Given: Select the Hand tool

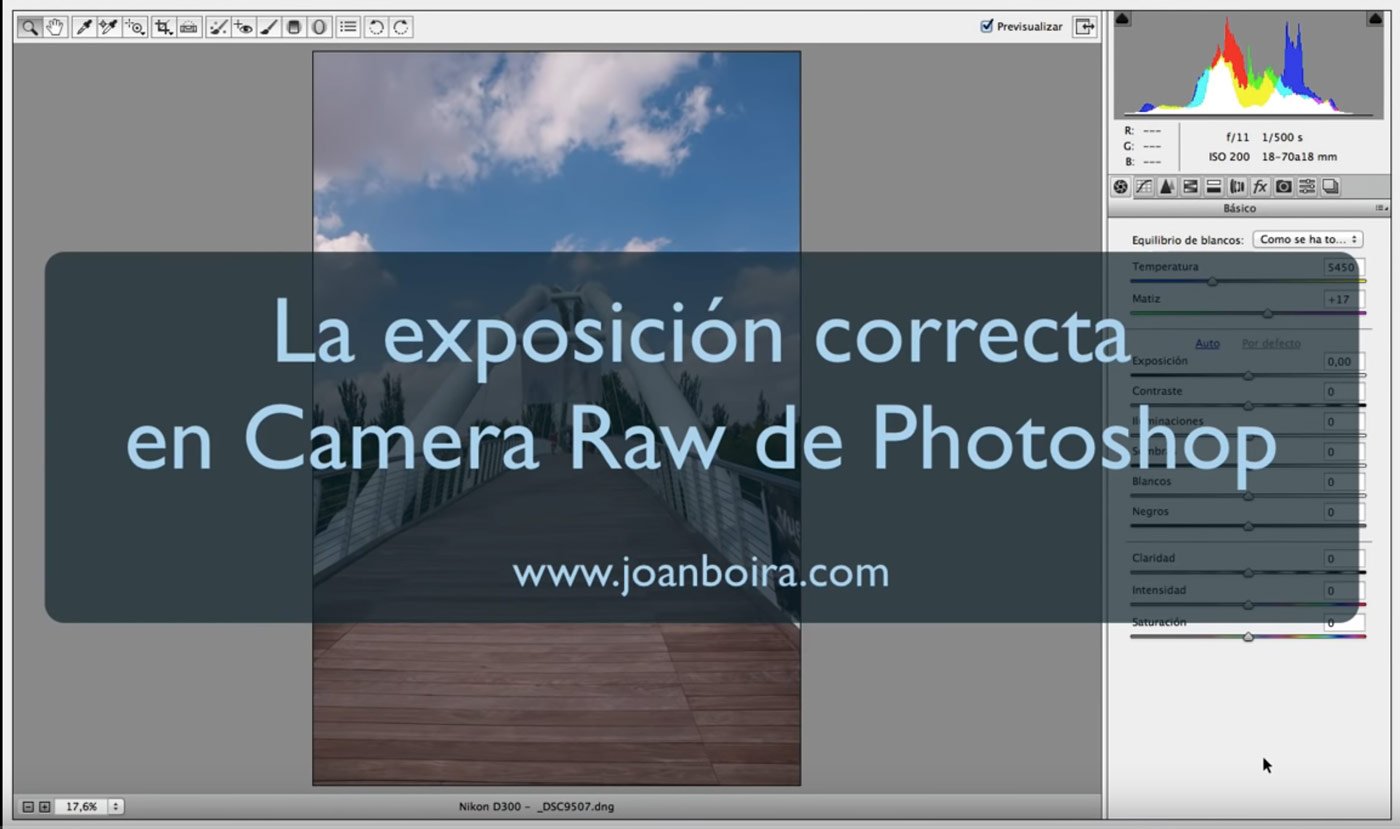Looking at the screenshot, I should (x=55, y=27).
